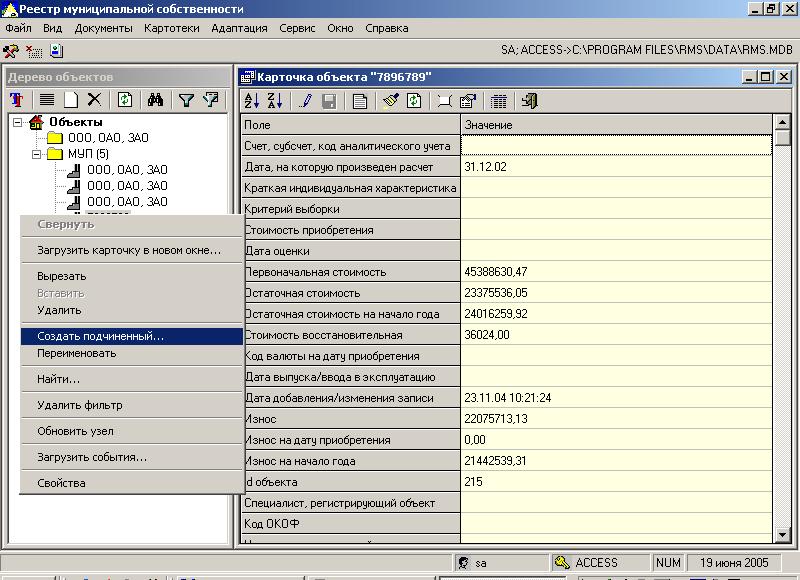Open the Картотеки menu
This screenshot has height=580, width=800.
171,28
